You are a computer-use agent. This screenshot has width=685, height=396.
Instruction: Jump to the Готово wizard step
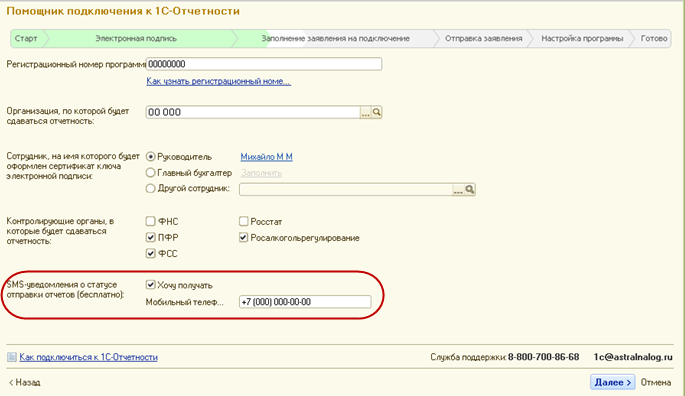coord(654,38)
